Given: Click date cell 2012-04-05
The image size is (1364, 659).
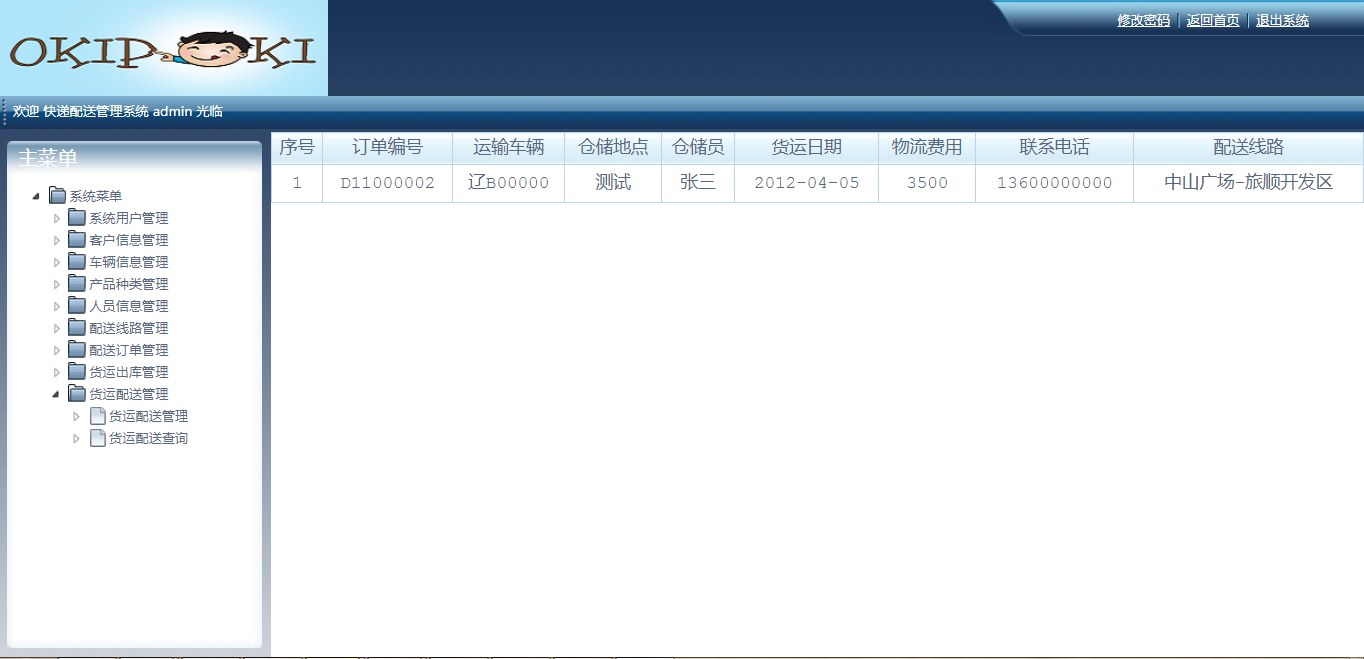Looking at the screenshot, I should [x=807, y=183].
